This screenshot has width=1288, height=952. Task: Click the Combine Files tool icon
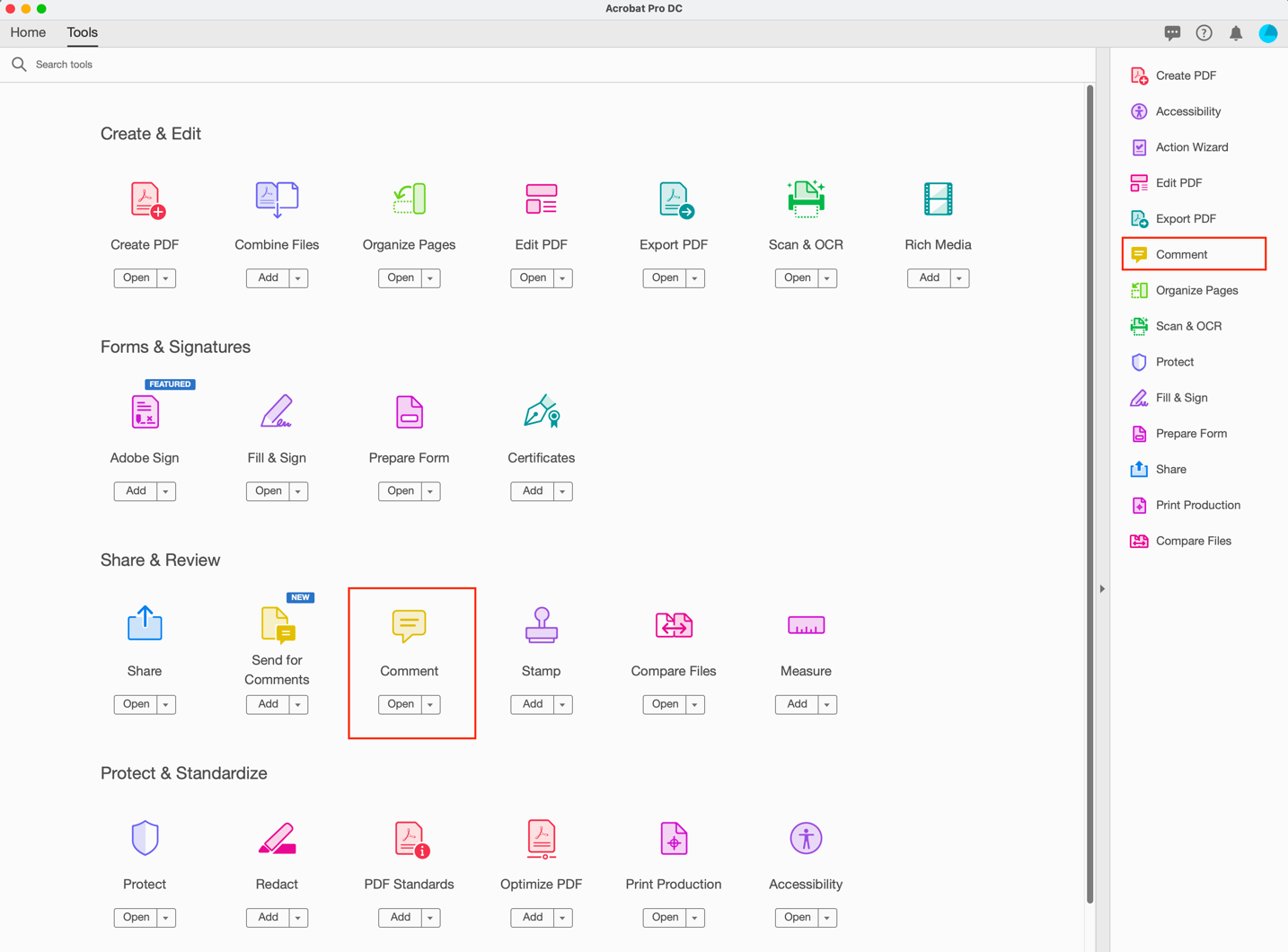tap(277, 199)
